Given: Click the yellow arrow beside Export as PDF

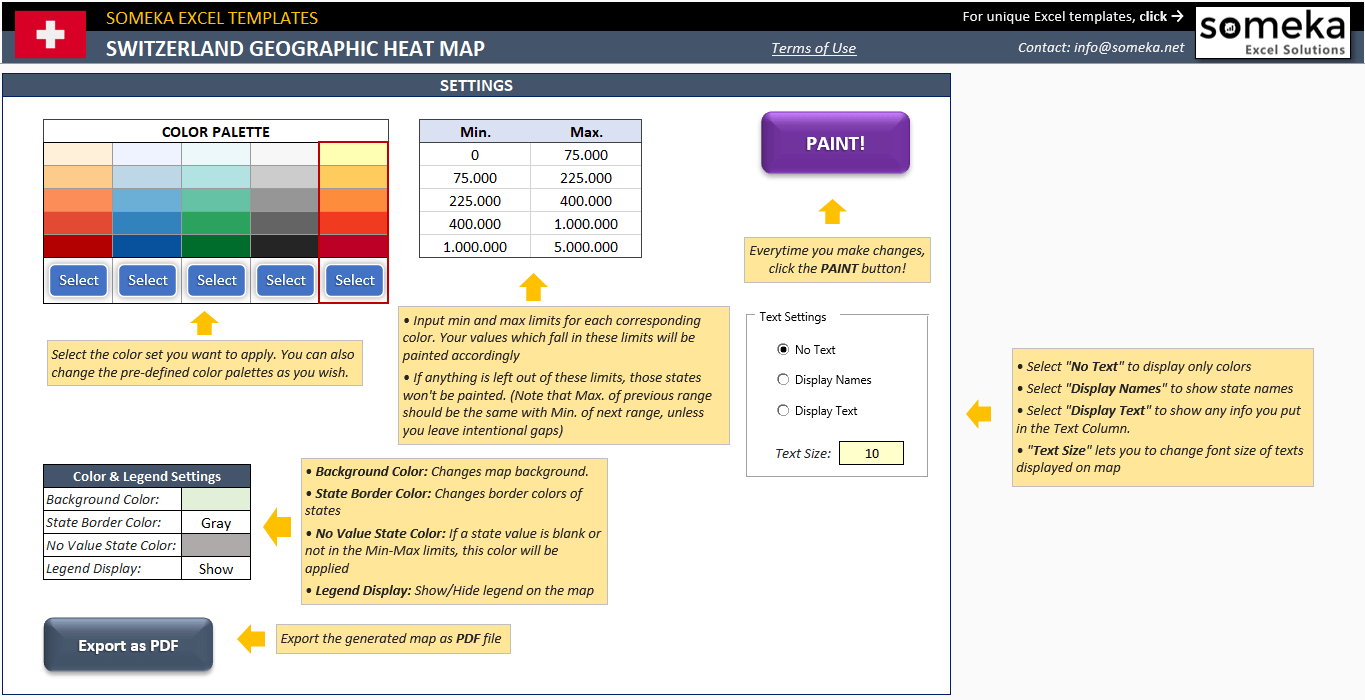Looking at the screenshot, I should point(251,639).
